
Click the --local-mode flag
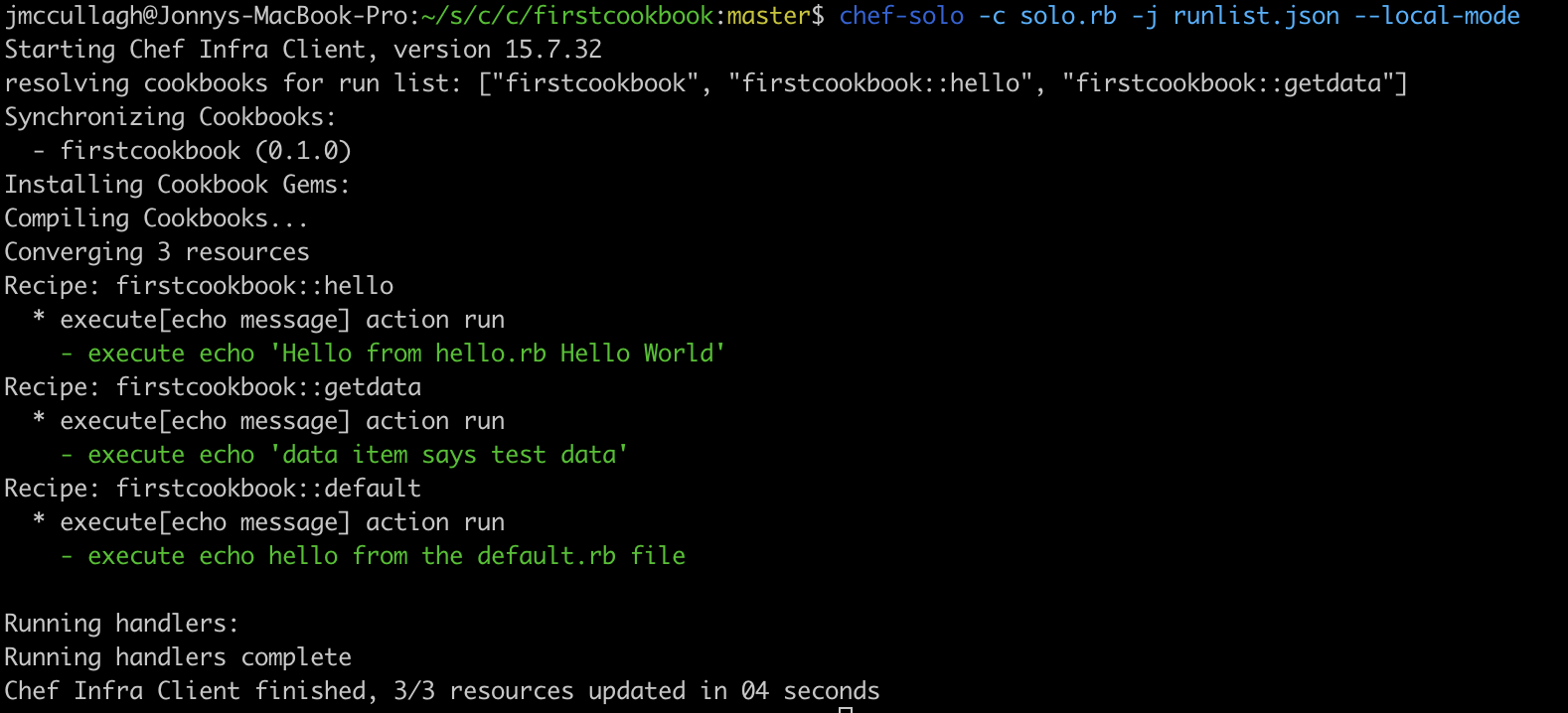click(x=1437, y=16)
